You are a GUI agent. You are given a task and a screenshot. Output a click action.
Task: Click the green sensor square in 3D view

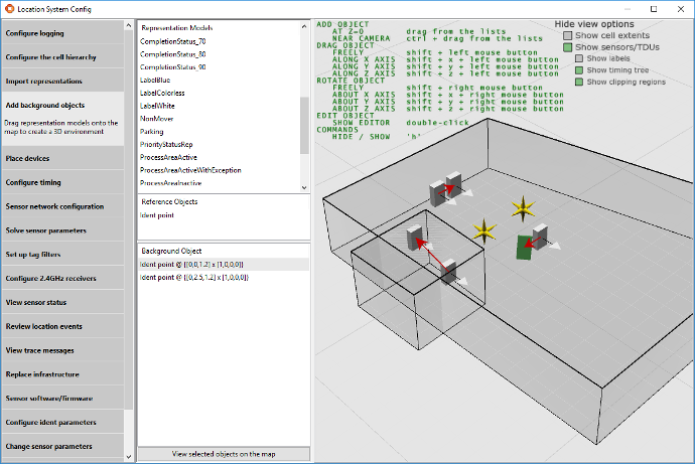524,247
